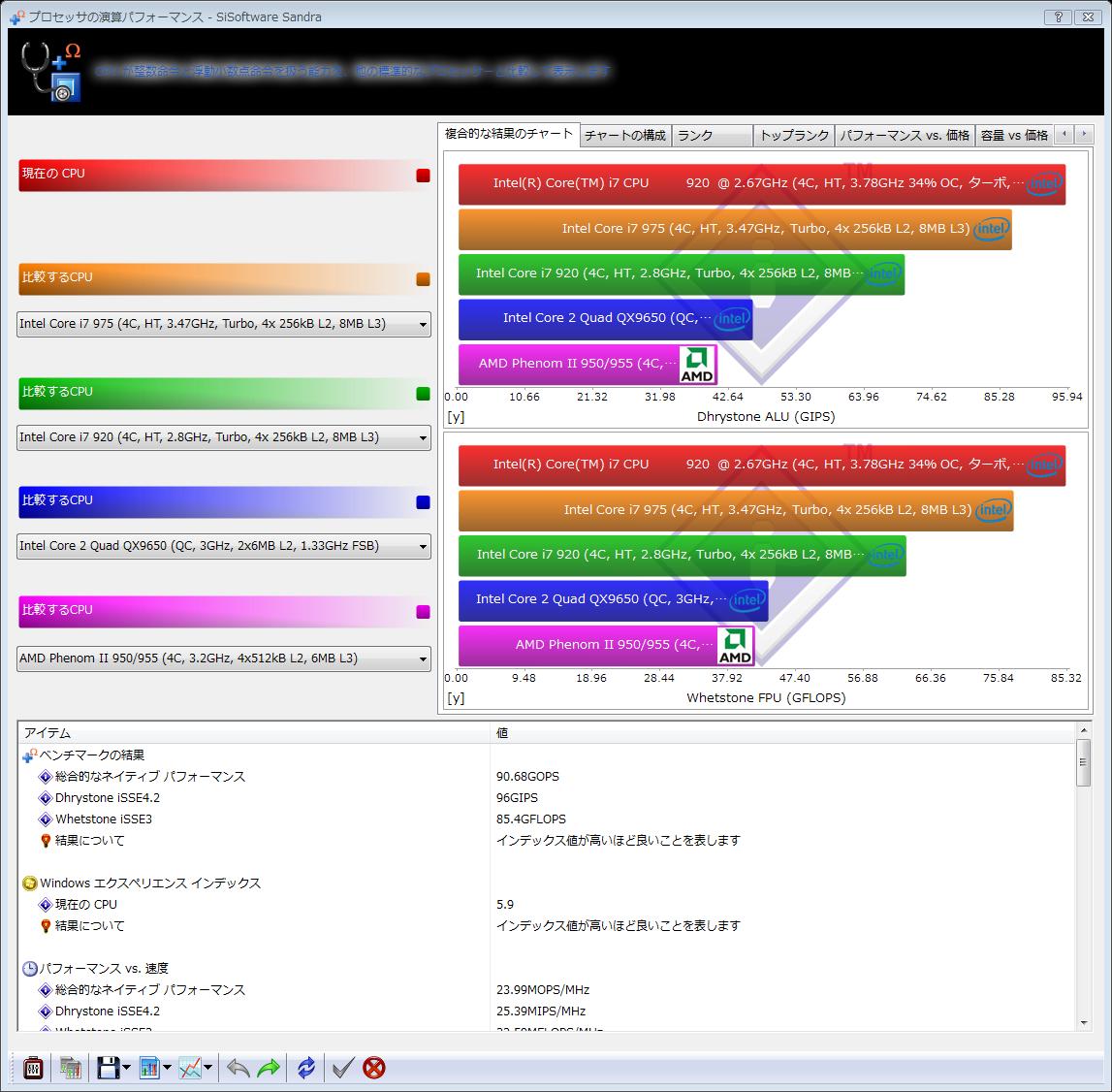This screenshot has height=1092, width=1112.
Task: Toggle the blue 比較するCPU checkbox
Action: (x=424, y=502)
